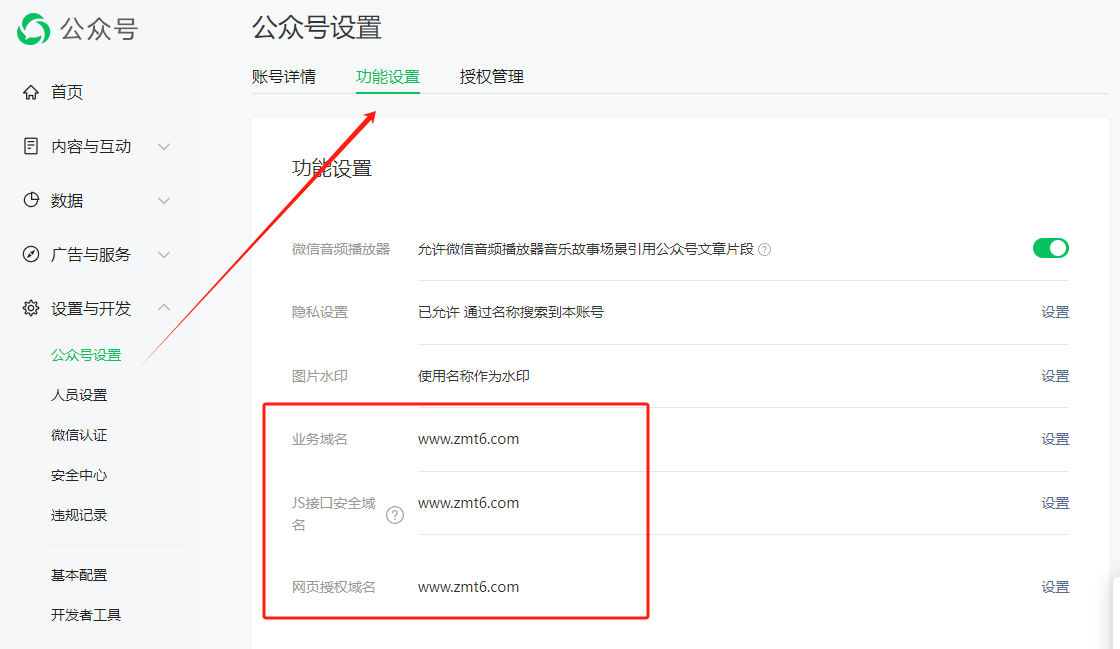
Task: Click the 内容与互动 document icon
Action: (31, 146)
